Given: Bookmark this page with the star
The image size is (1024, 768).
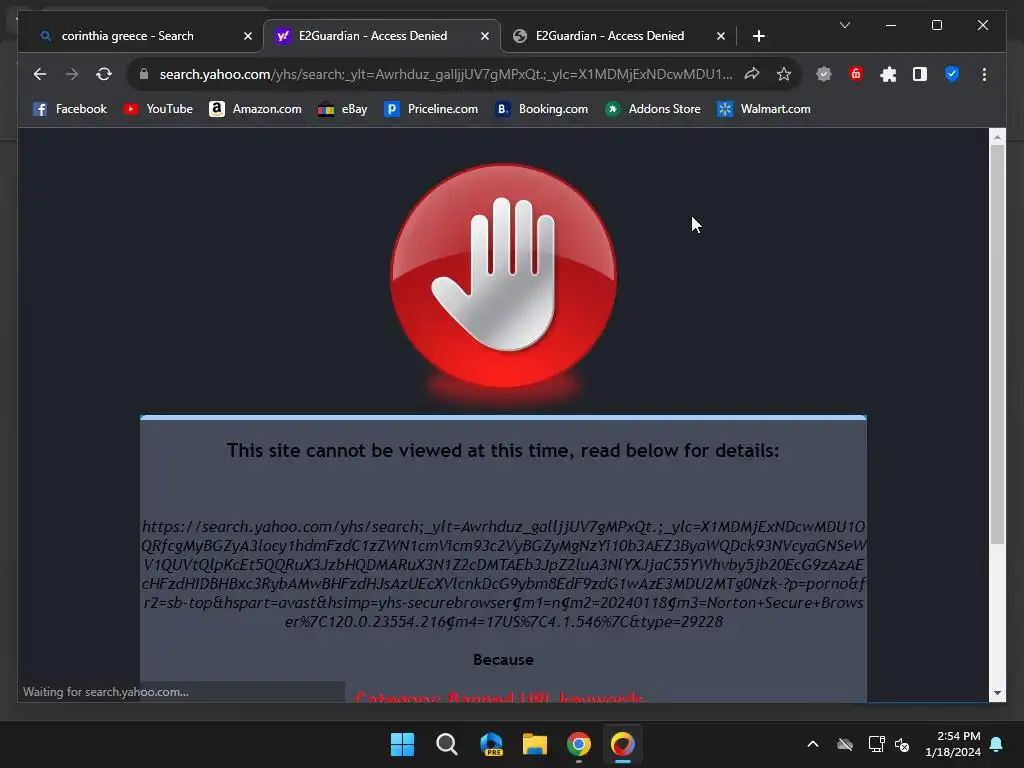Looking at the screenshot, I should click(784, 74).
